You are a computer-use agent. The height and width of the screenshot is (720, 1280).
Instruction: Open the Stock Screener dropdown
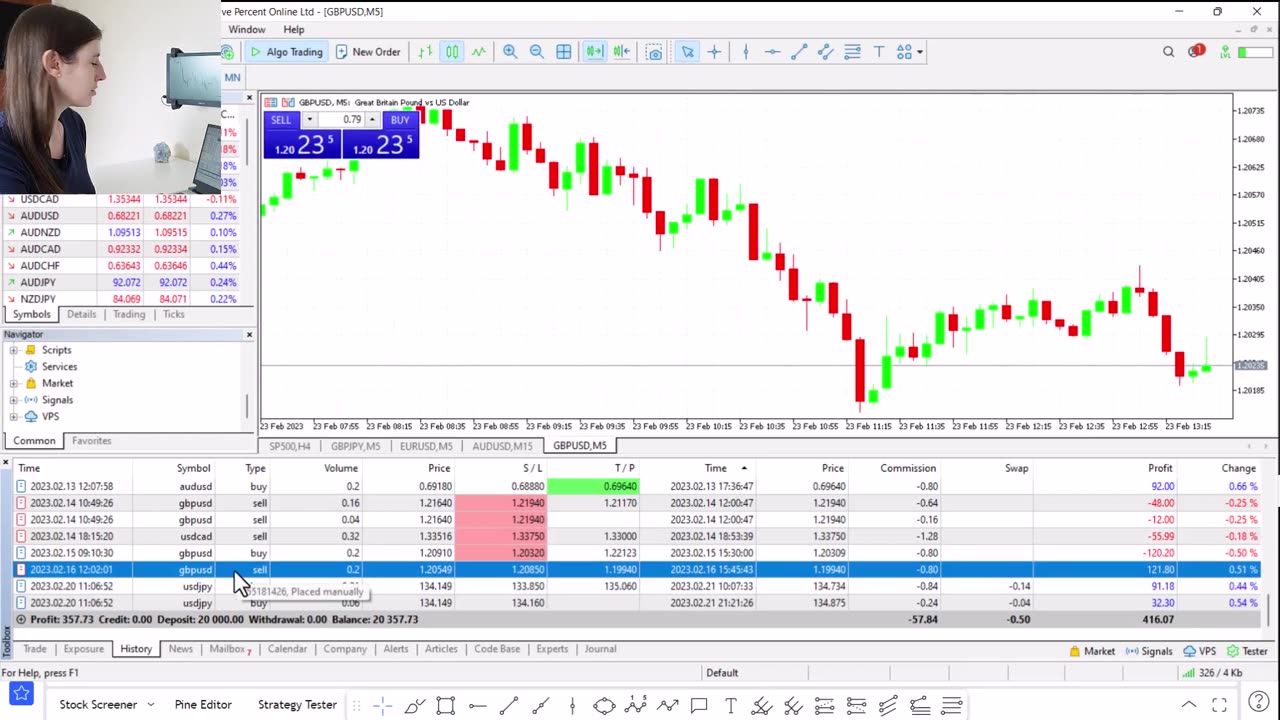(106, 705)
